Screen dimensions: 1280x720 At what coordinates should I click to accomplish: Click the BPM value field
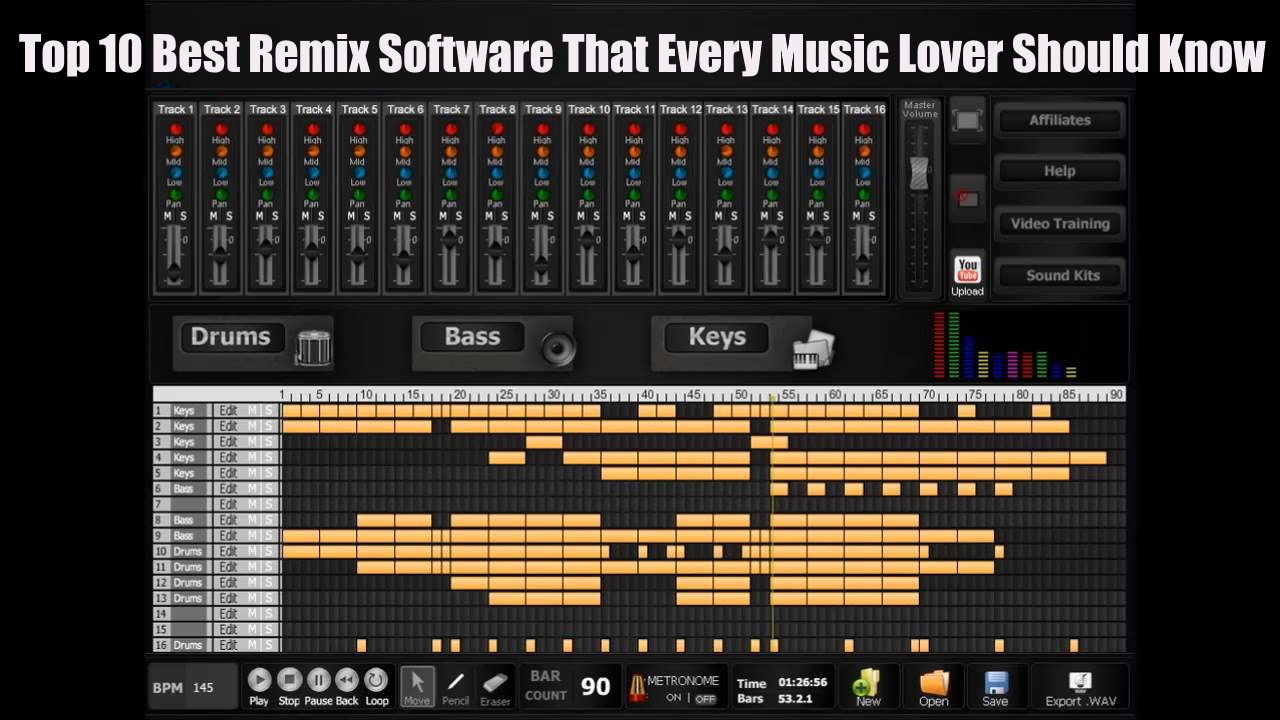click(x=204, y=687)
